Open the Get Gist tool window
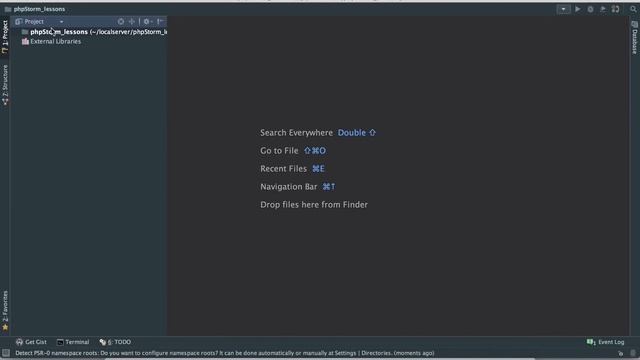This screenshot has width=640, height=360. click(31, 342)
